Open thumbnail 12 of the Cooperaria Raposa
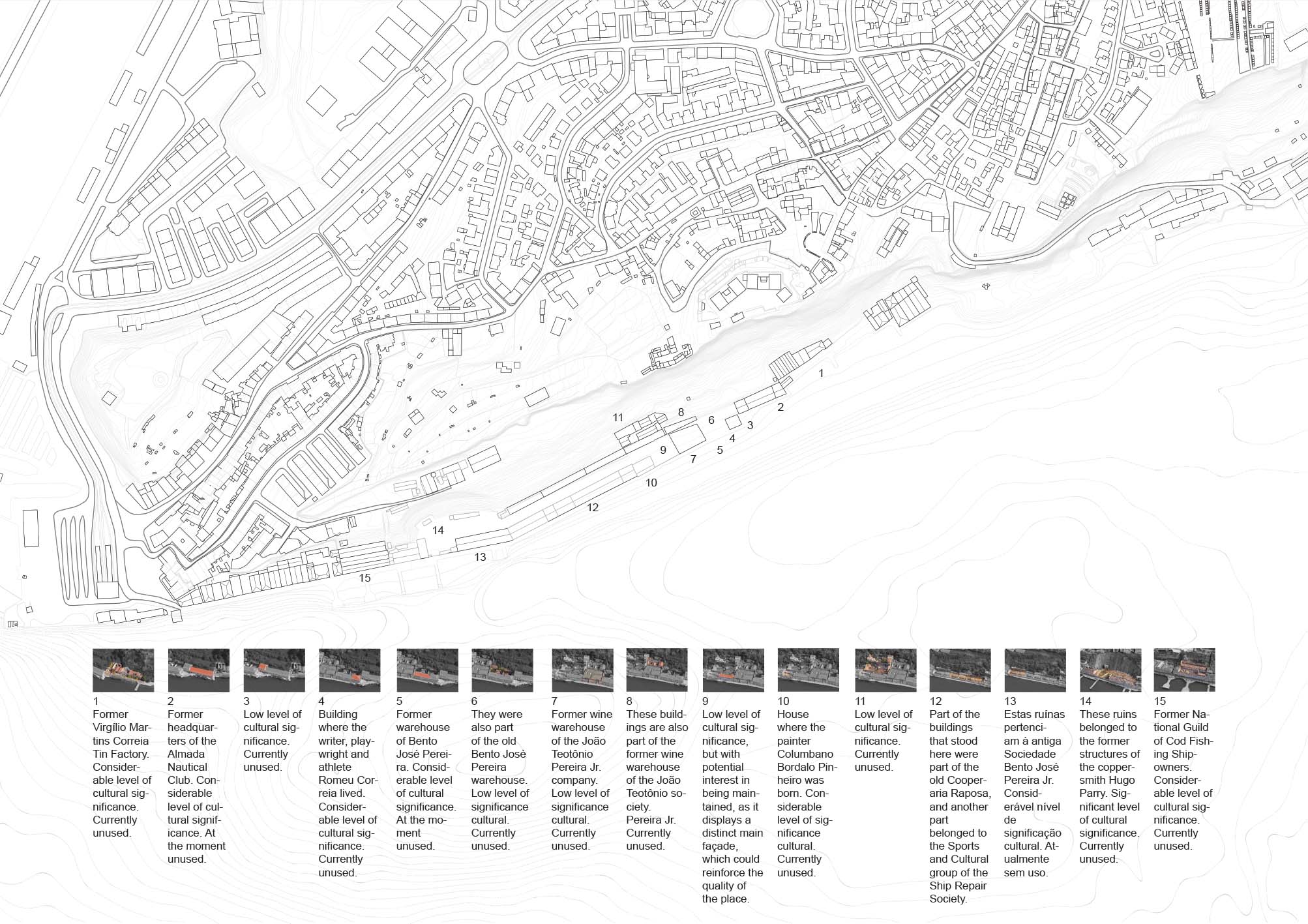The height and width of the screenshot is (924, 1308). (x=960, y=670)
